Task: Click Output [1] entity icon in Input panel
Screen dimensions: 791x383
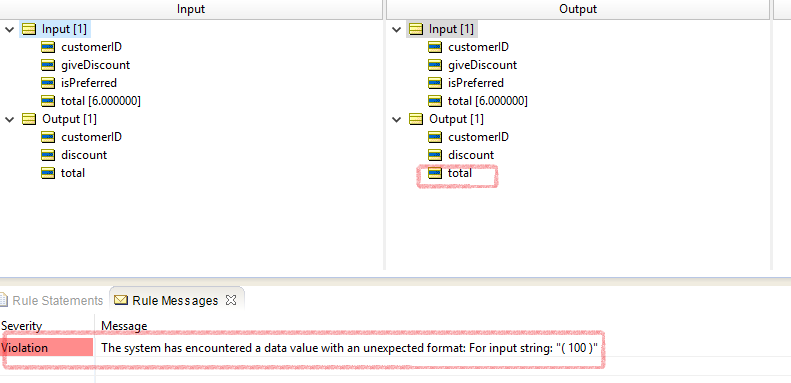Action: coord(29,119)
